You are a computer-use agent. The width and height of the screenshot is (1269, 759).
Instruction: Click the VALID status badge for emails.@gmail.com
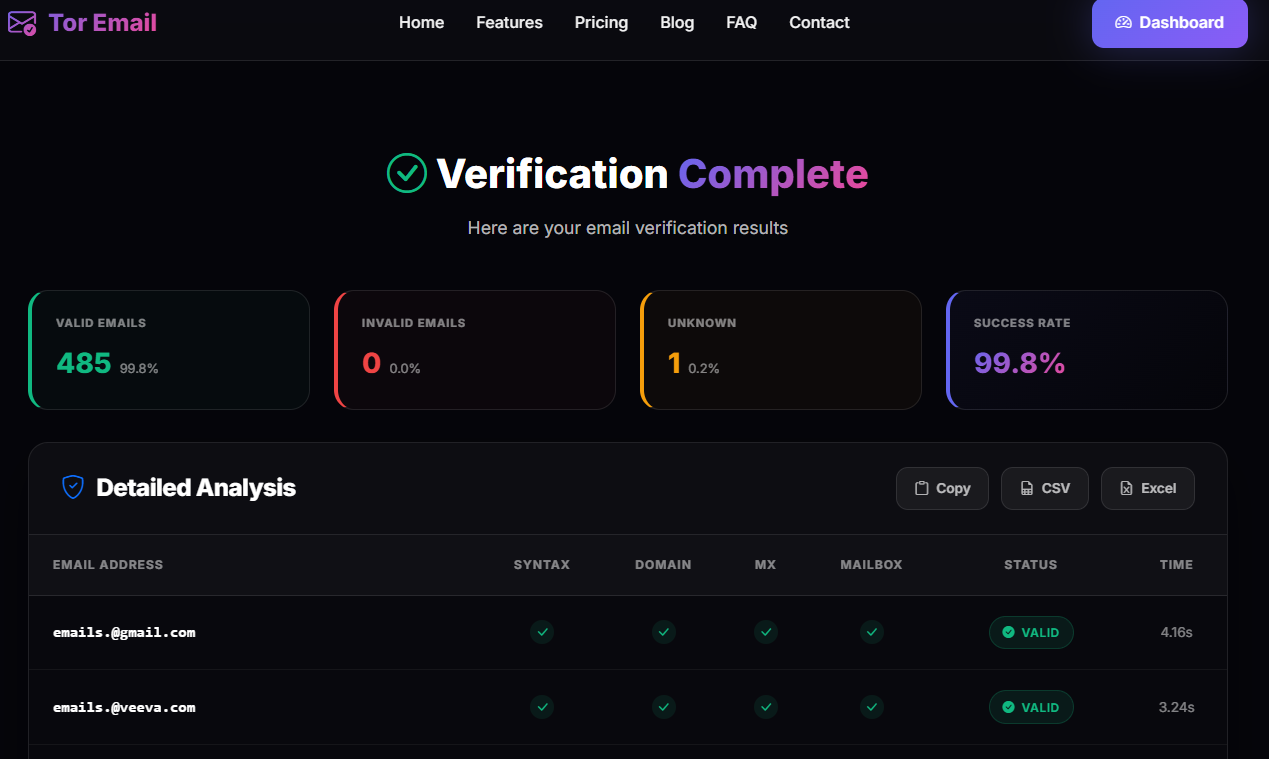pos(1031,632)
